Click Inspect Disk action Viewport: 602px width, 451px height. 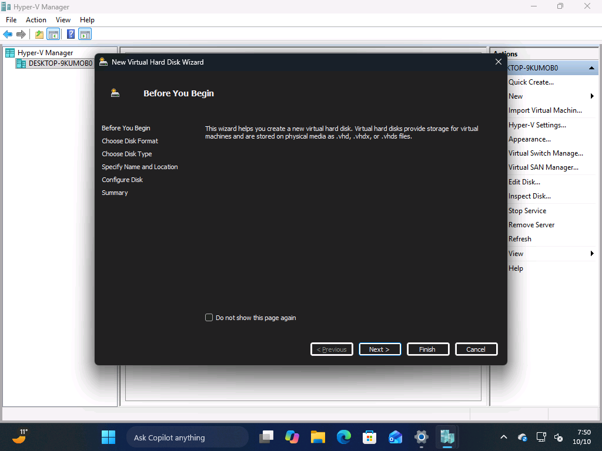pos(530,196)
